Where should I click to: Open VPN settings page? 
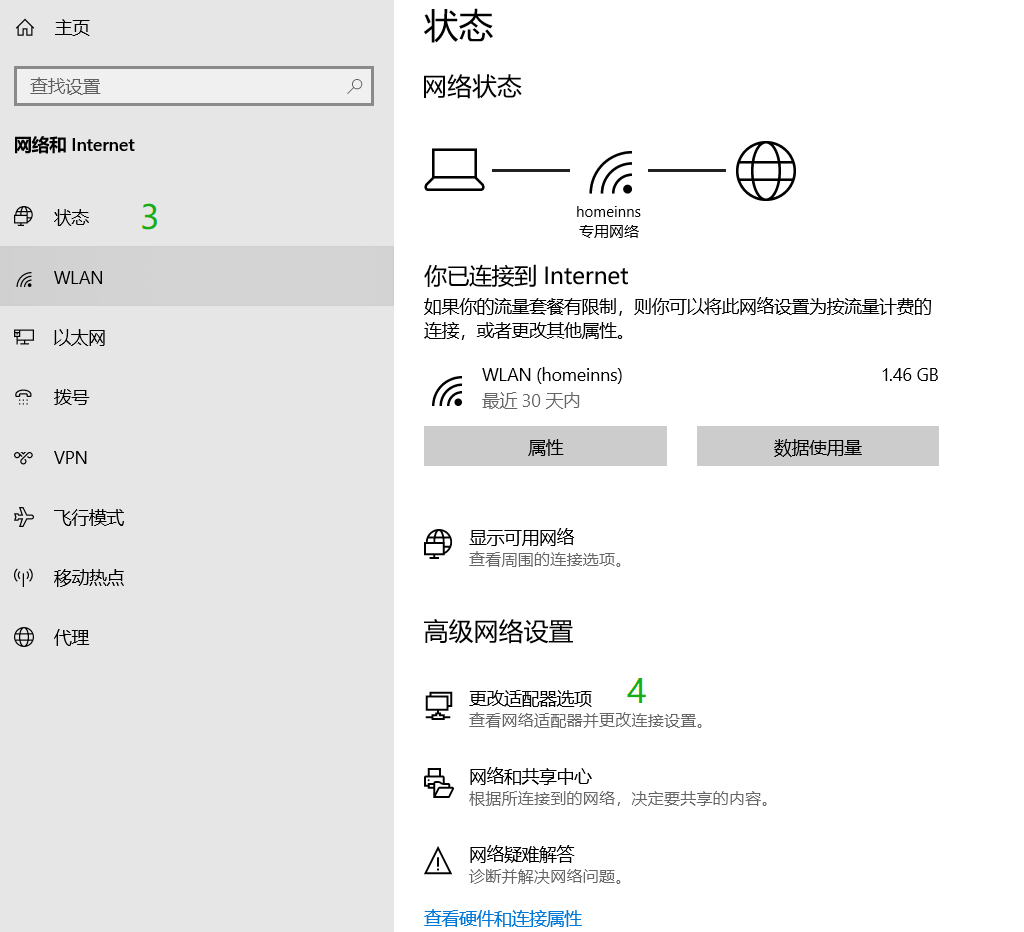click(x=71, y=457)
